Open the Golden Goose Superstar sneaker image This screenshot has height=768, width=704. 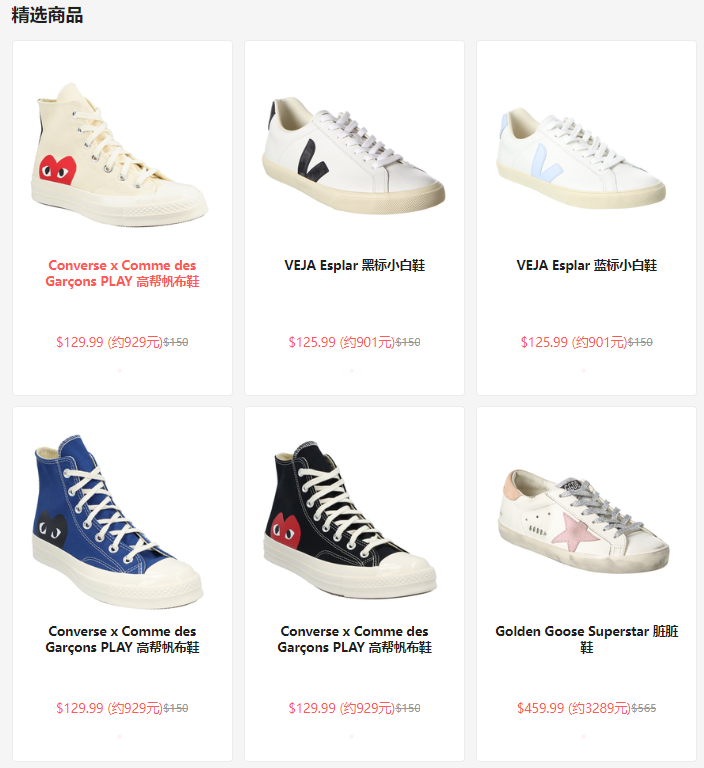[584, 520]
